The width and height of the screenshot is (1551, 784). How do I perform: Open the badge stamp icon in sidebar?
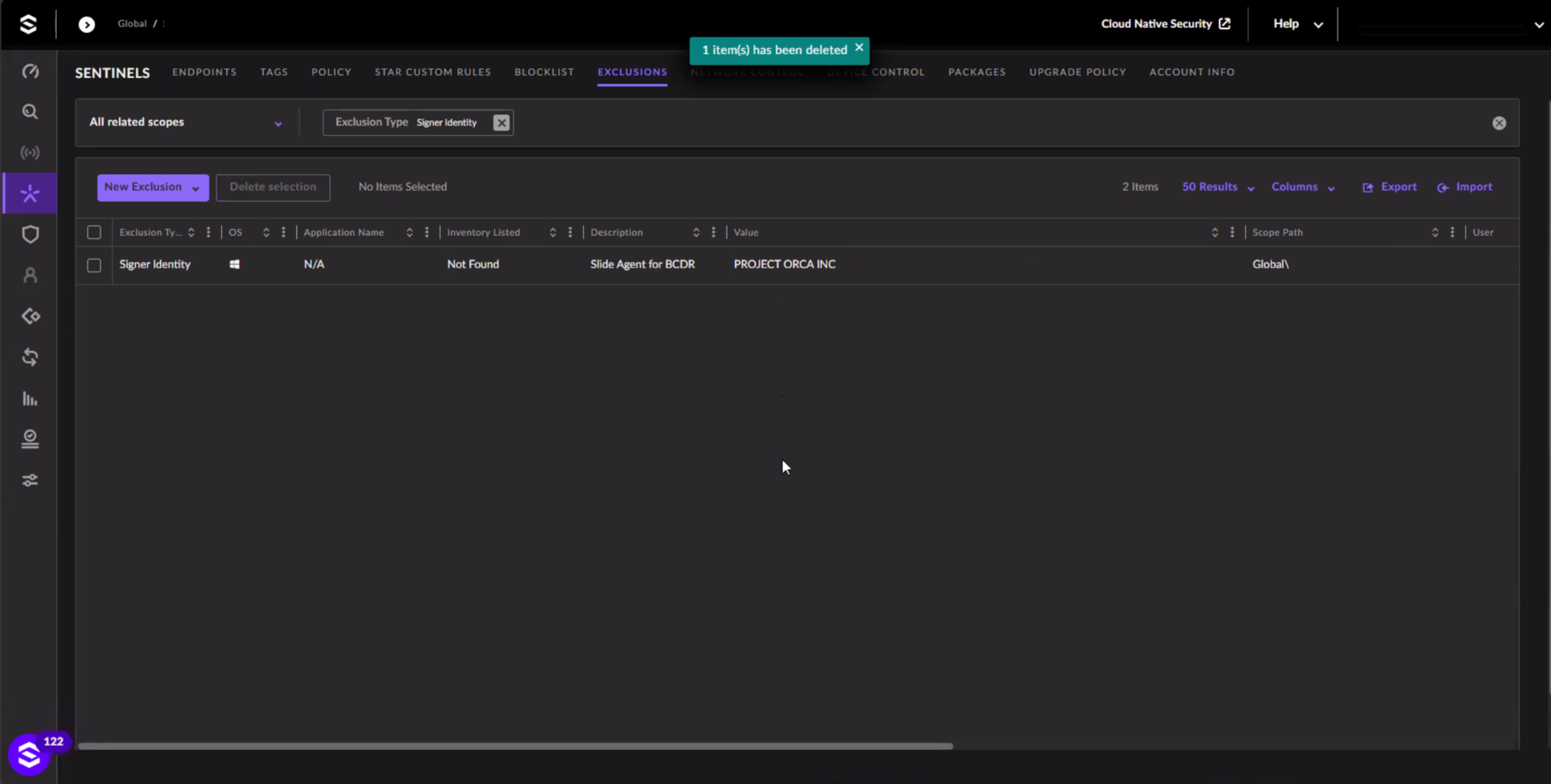[30, 439]
